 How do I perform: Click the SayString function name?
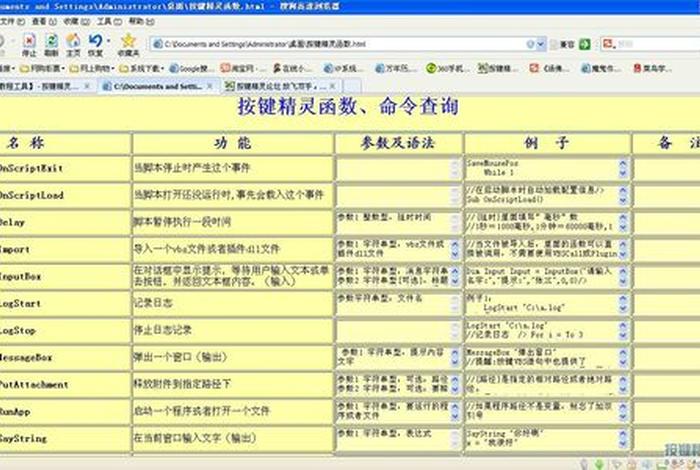pos(23,438)
